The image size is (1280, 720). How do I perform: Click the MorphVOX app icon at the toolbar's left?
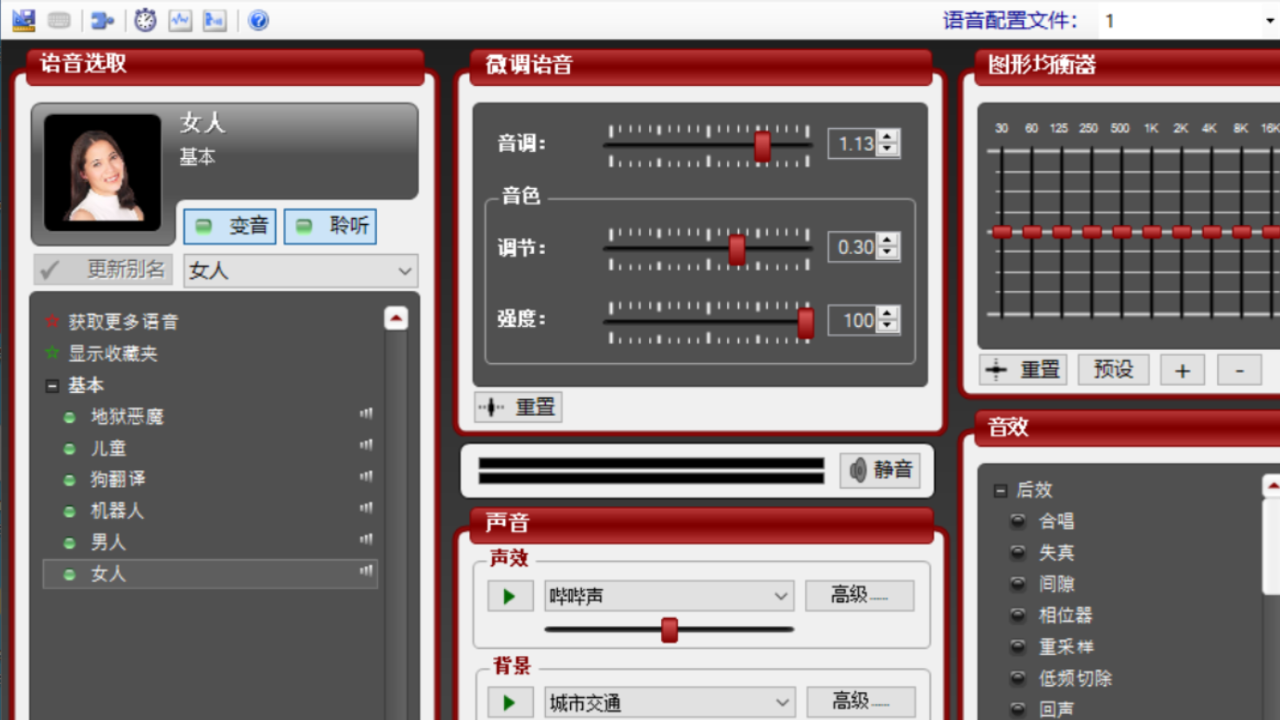tap(23, 20)
